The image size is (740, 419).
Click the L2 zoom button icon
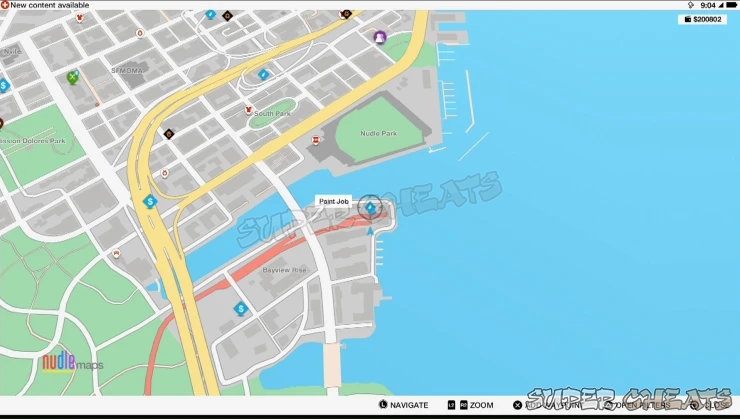(x=451, y=405)
